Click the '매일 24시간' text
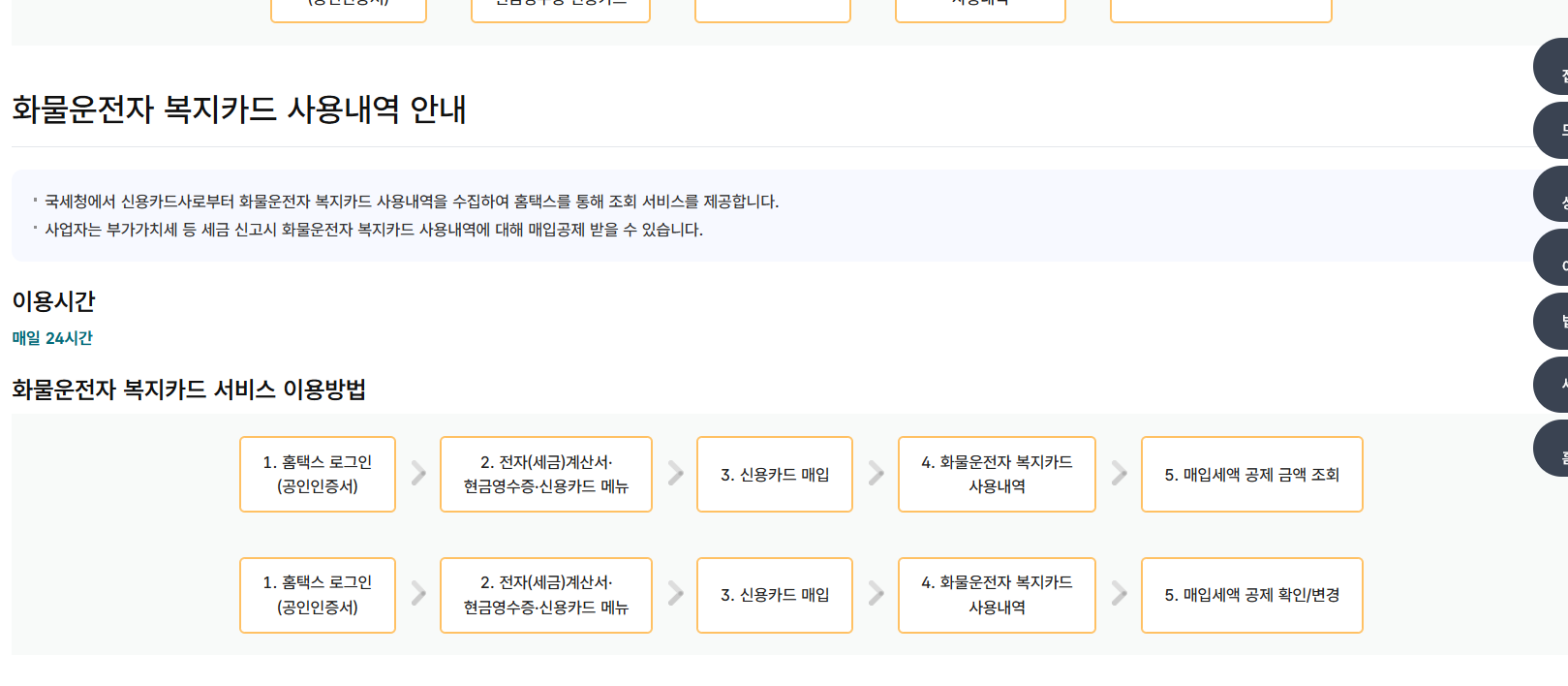The image size is (1568, 686). coord(52,338)
